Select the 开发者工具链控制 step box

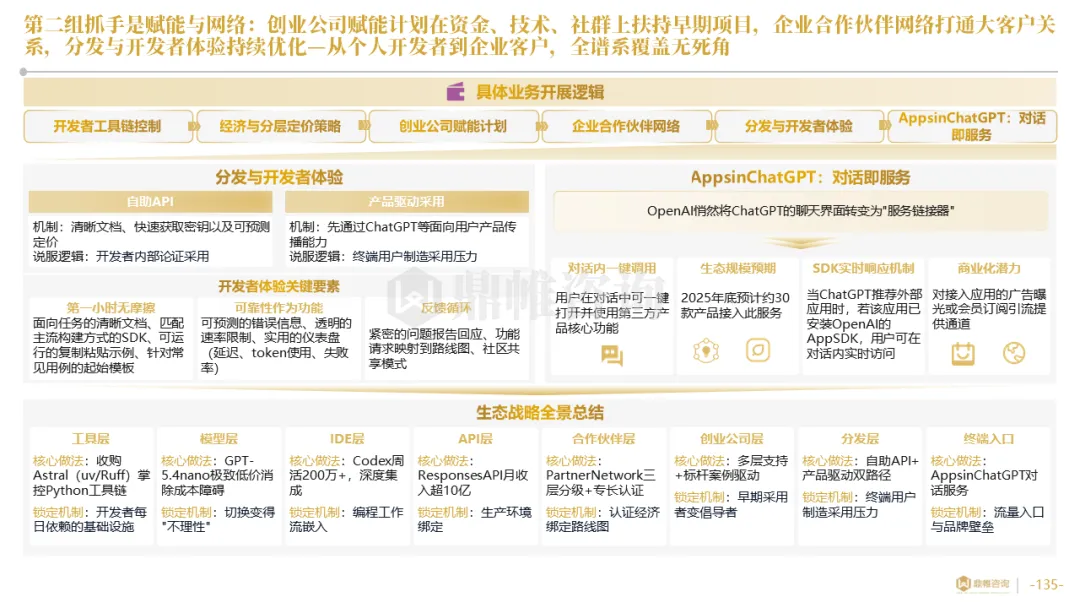[108, 127]
